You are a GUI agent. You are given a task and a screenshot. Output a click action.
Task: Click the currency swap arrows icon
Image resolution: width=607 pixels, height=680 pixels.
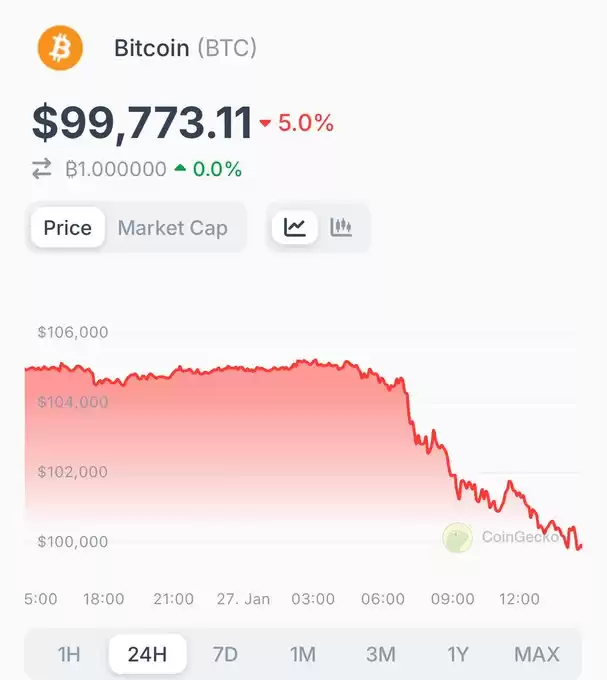(42, 169)
